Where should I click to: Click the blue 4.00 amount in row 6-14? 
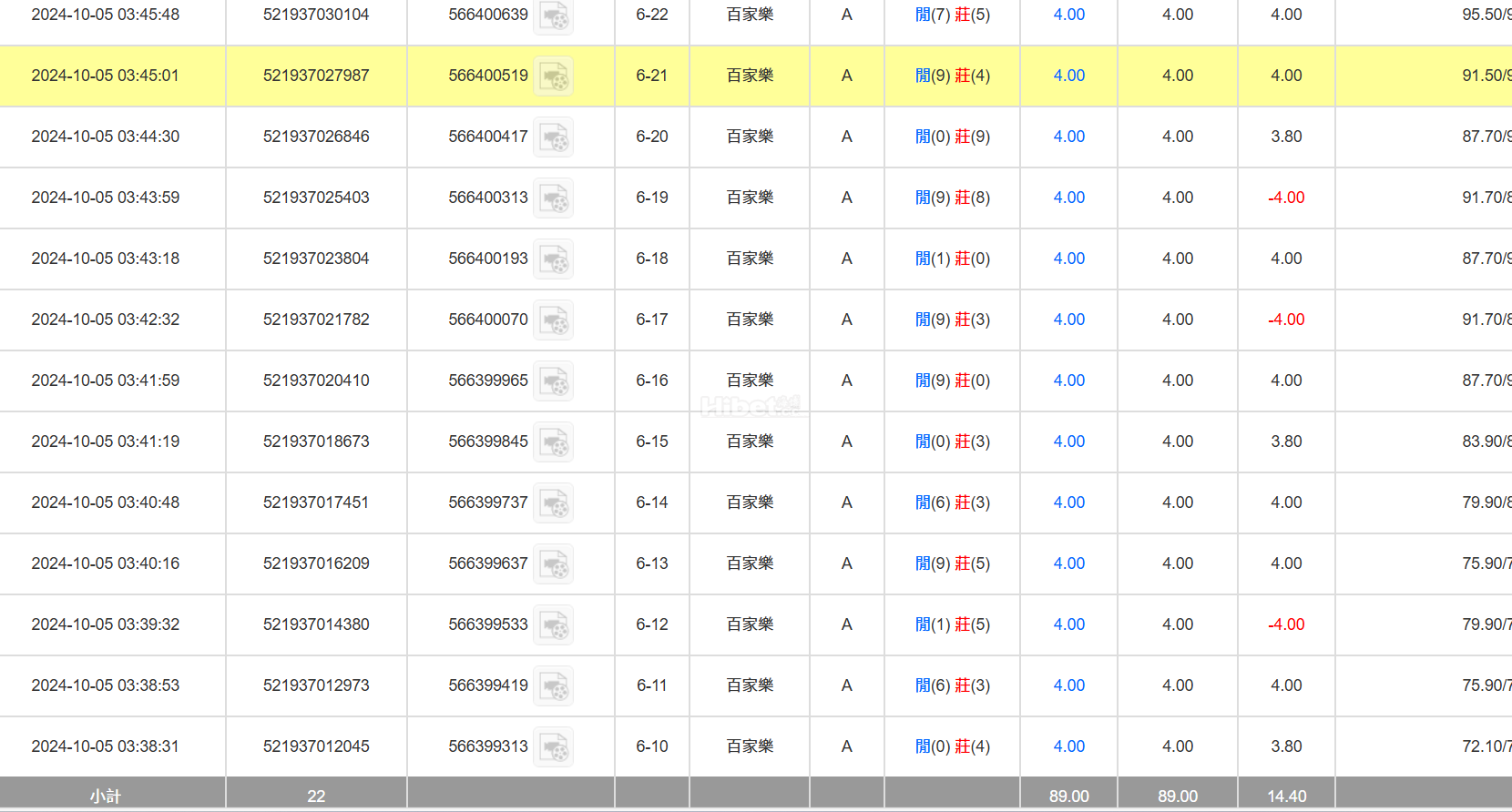1068,502
